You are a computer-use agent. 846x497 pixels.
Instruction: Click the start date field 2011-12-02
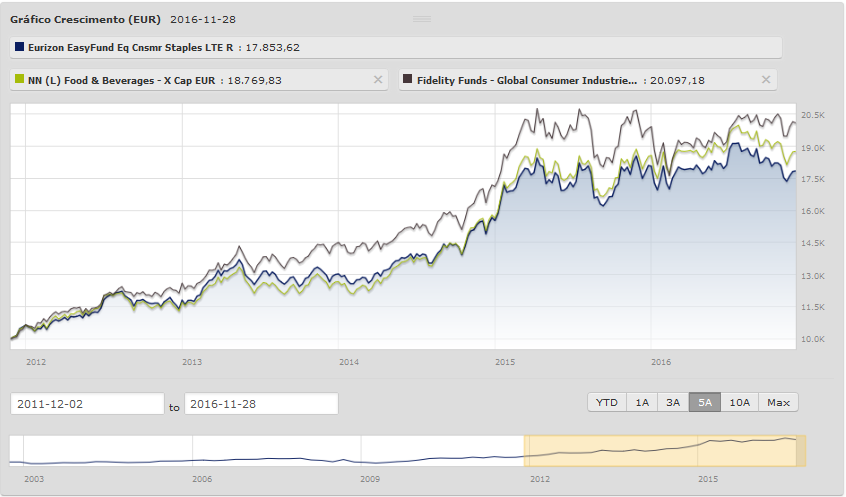coord(87,404)
